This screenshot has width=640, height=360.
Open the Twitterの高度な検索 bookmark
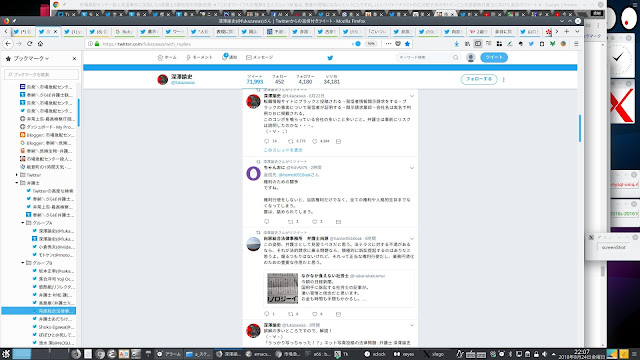pyautogui.click(x=50, y=191)
